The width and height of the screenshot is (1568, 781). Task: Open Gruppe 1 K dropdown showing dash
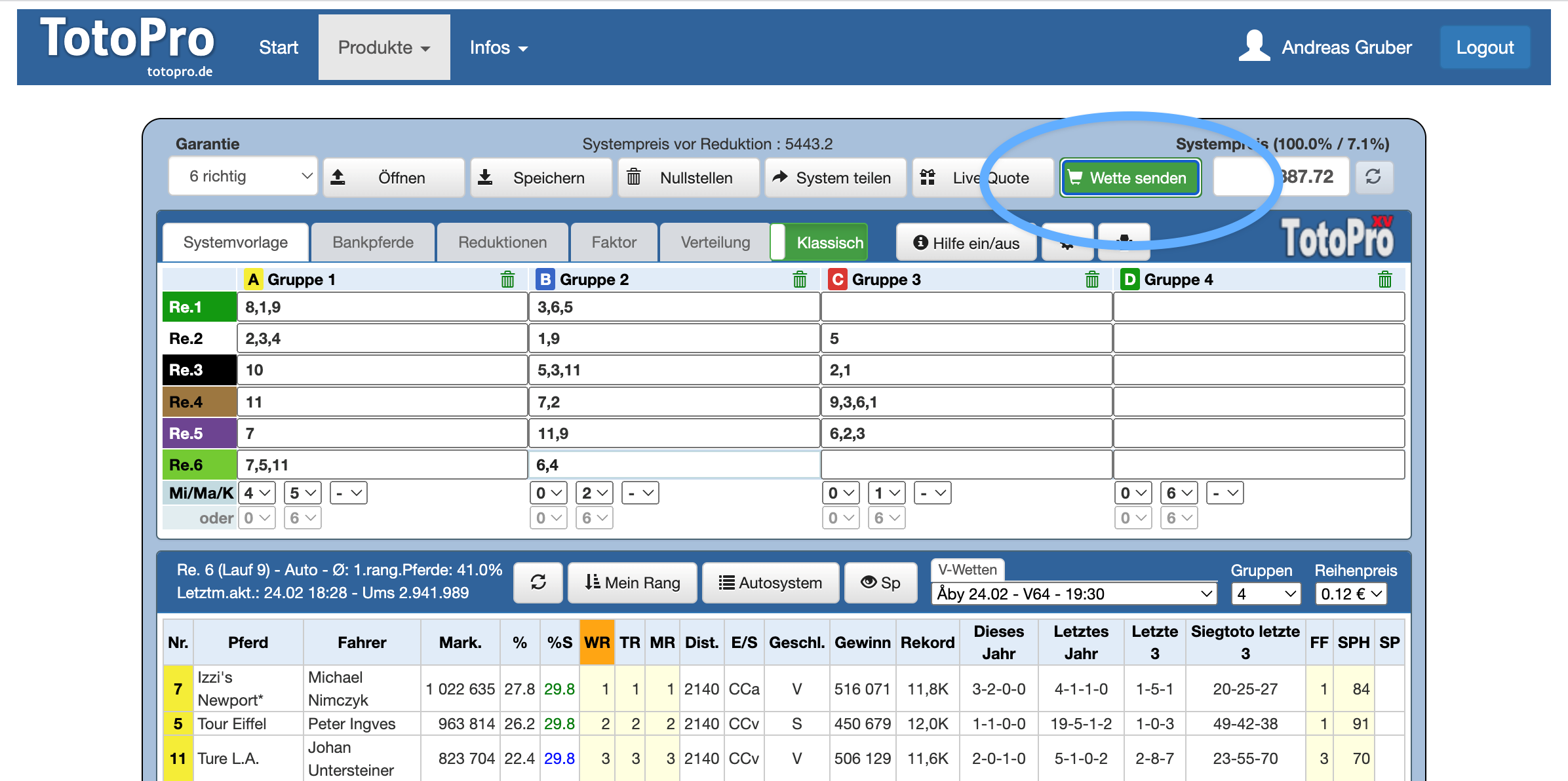coord(349,493)
